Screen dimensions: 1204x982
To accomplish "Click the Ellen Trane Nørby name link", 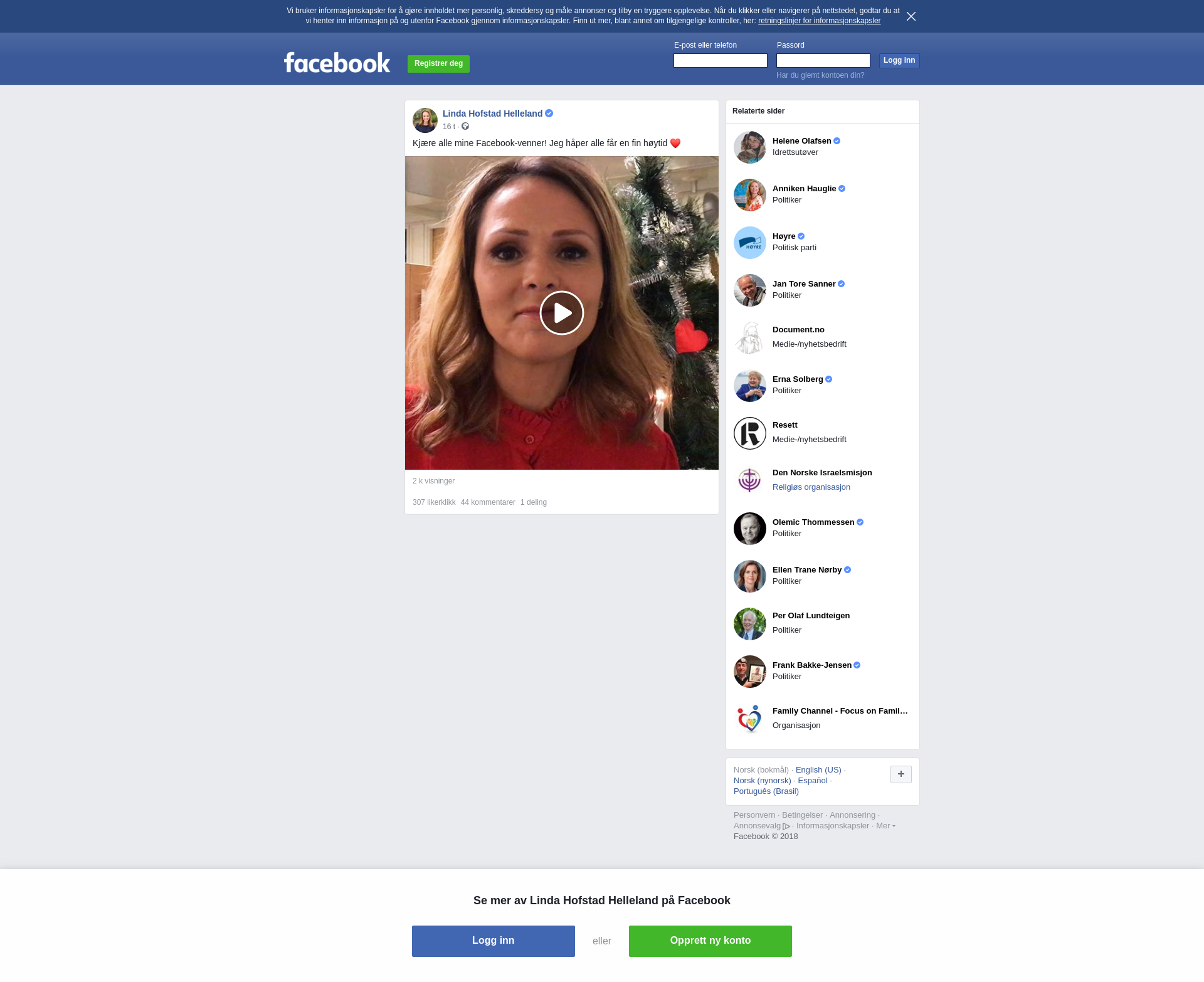I will [807, 570].
